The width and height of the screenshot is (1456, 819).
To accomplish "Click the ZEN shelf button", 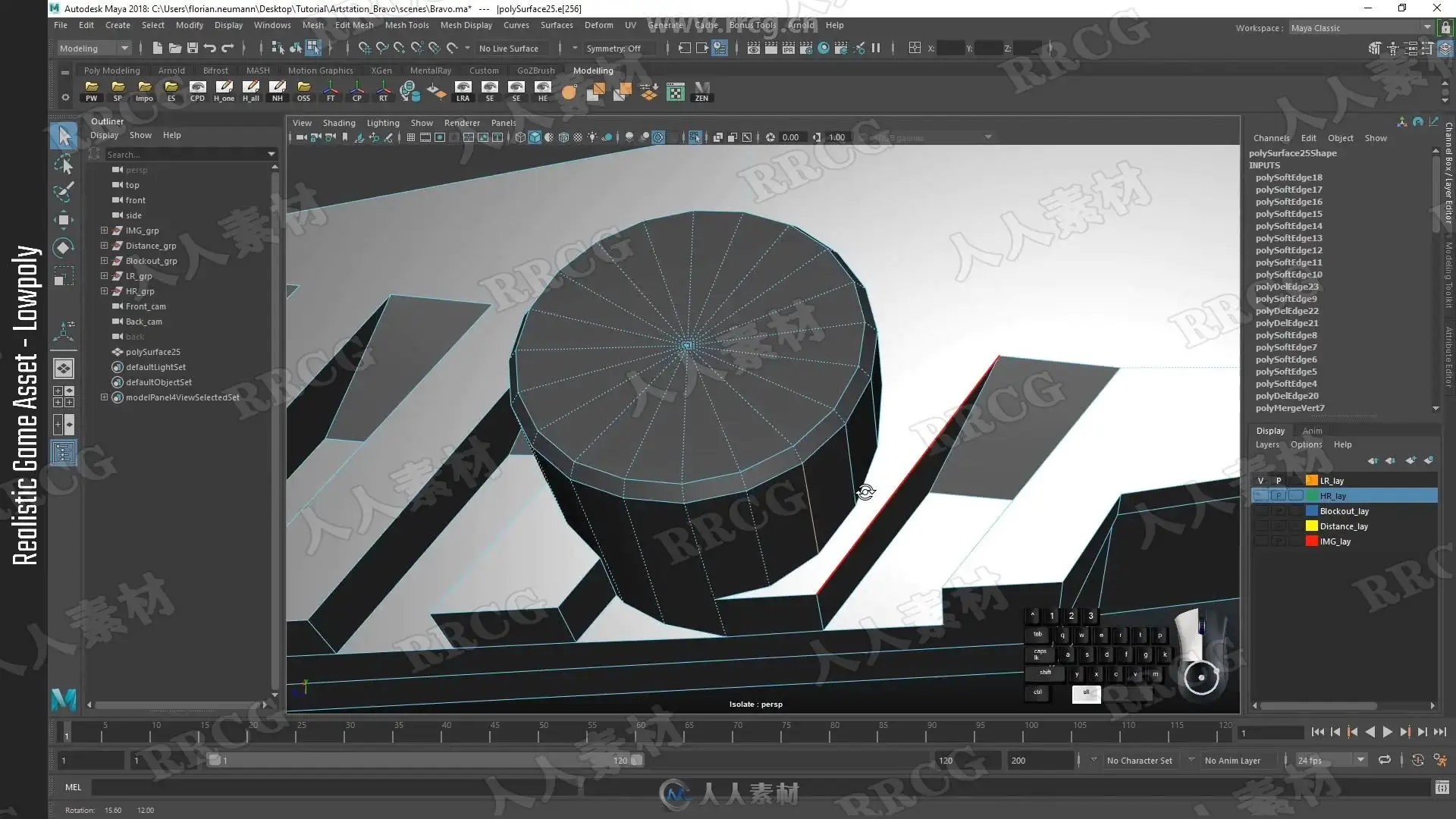I will 702,92.
